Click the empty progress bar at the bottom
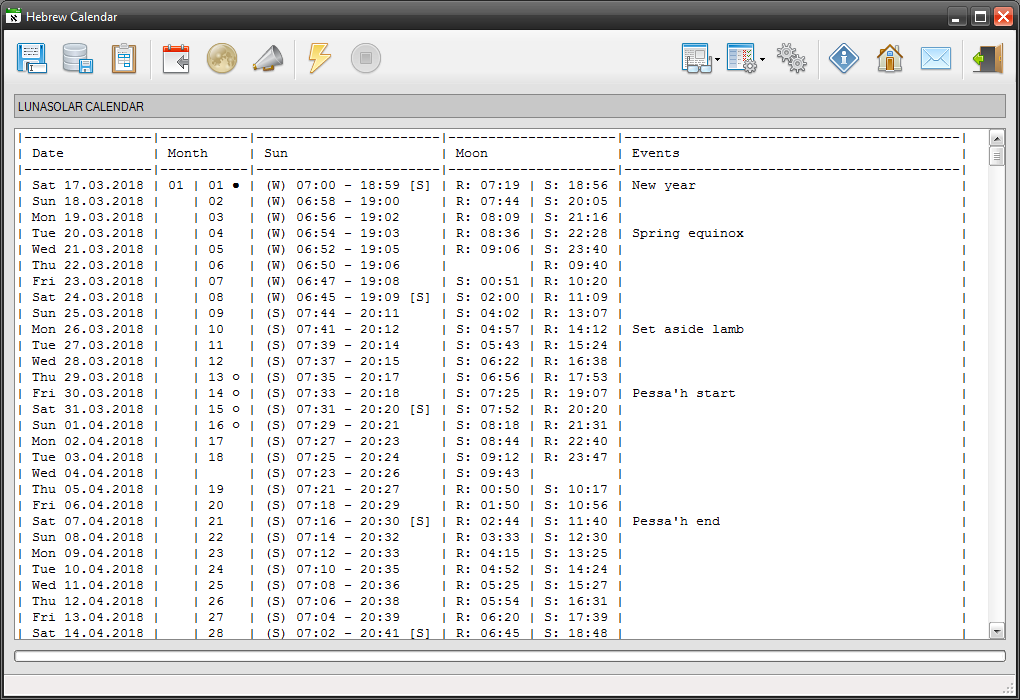This screenshot has height=700, width=1020. (510, 656)
